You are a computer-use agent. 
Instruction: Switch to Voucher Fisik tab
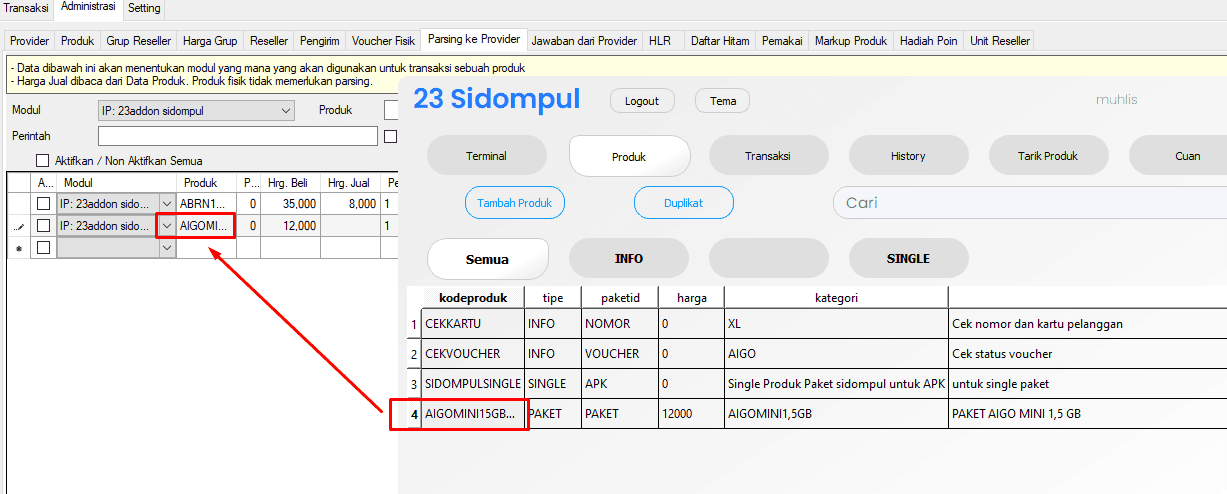[x=384, y=41]
